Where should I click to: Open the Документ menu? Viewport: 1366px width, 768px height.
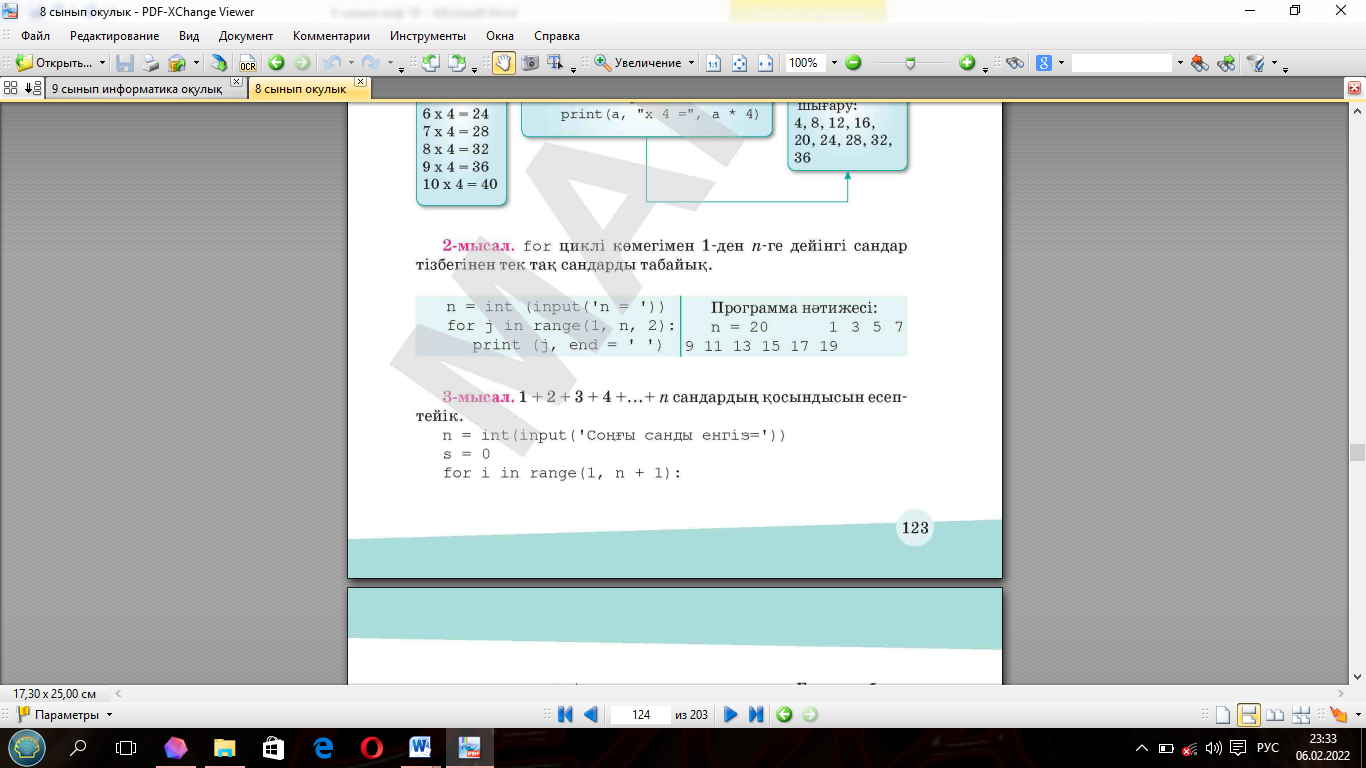pyautogui.click(x=246, y=36)
